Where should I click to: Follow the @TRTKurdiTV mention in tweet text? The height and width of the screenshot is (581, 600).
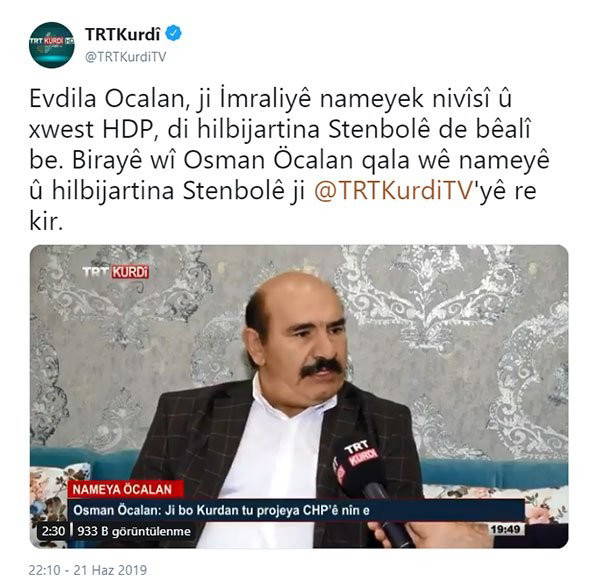(x=394, y=190)
